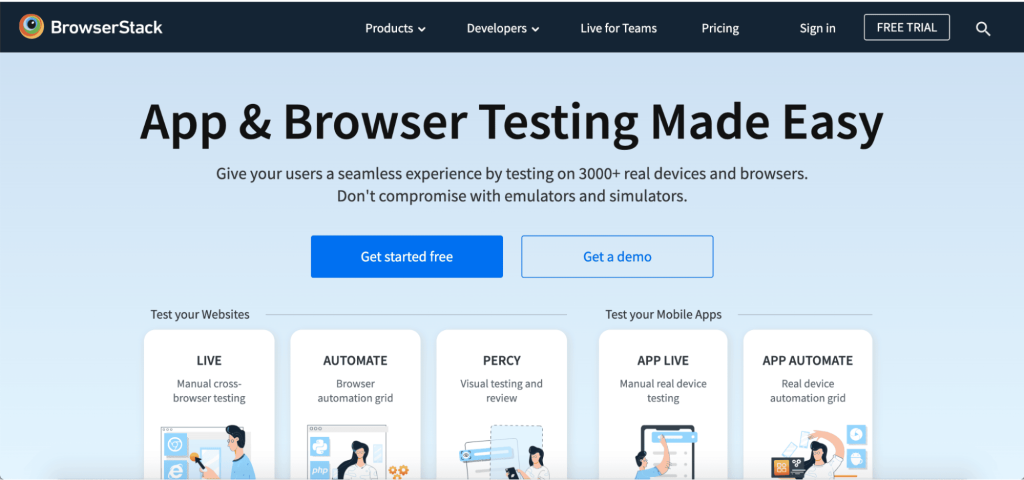Click the Get a demo button

click(617, 257)
